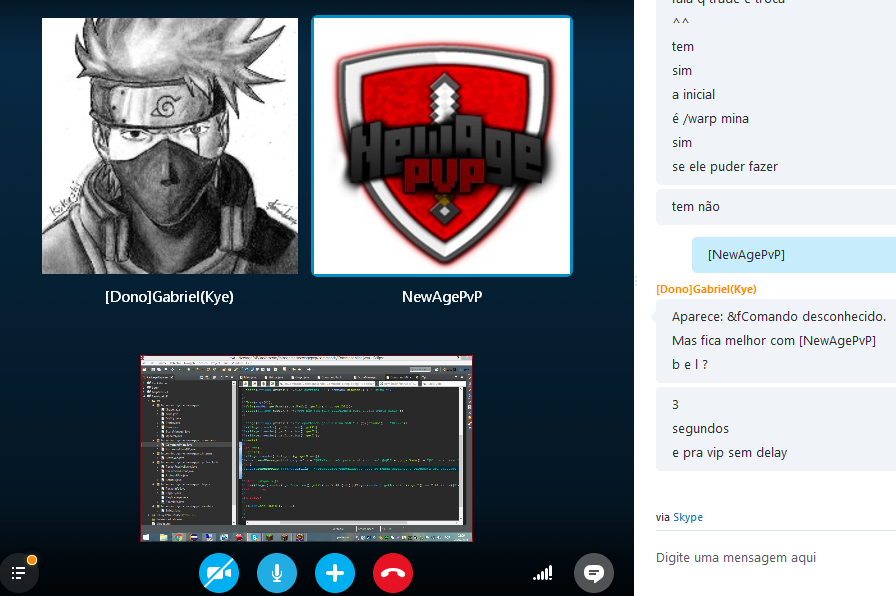Image resolution: width=896 pixels, height=596 pixels.
Task: Select the message 'e pra vip sem delay'
Action: pos(730,453)
